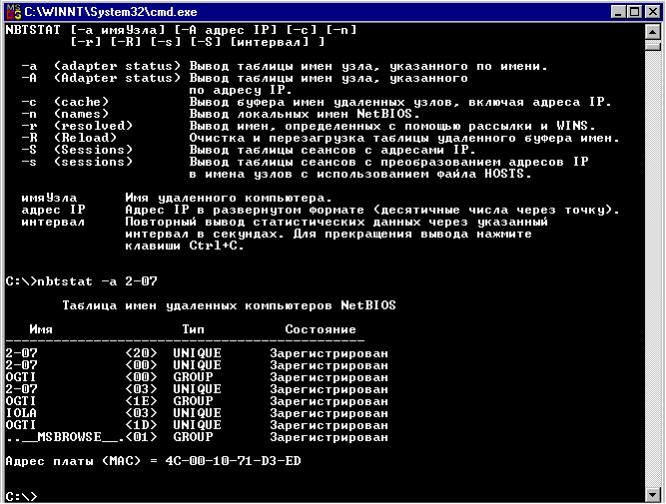Image resolution: width=666 pixels, height=504 pixels.
Task: Click the '-a (adapter status)' option line
Action: (284, 67)
